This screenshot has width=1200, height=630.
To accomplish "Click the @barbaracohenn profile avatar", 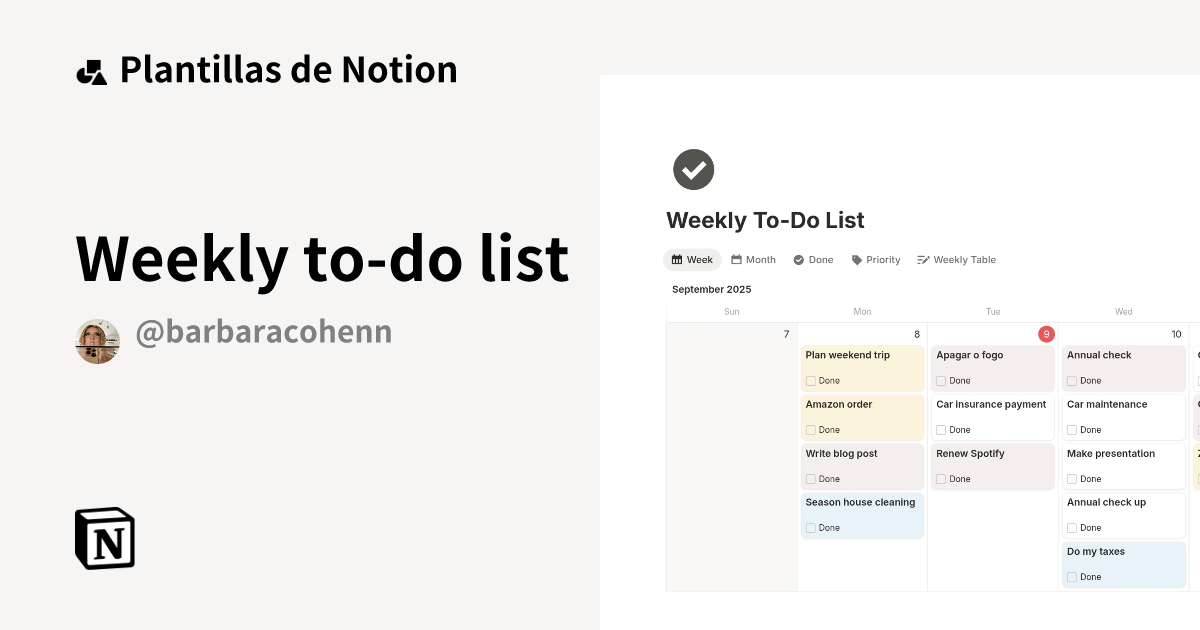I will pos(97,340).
